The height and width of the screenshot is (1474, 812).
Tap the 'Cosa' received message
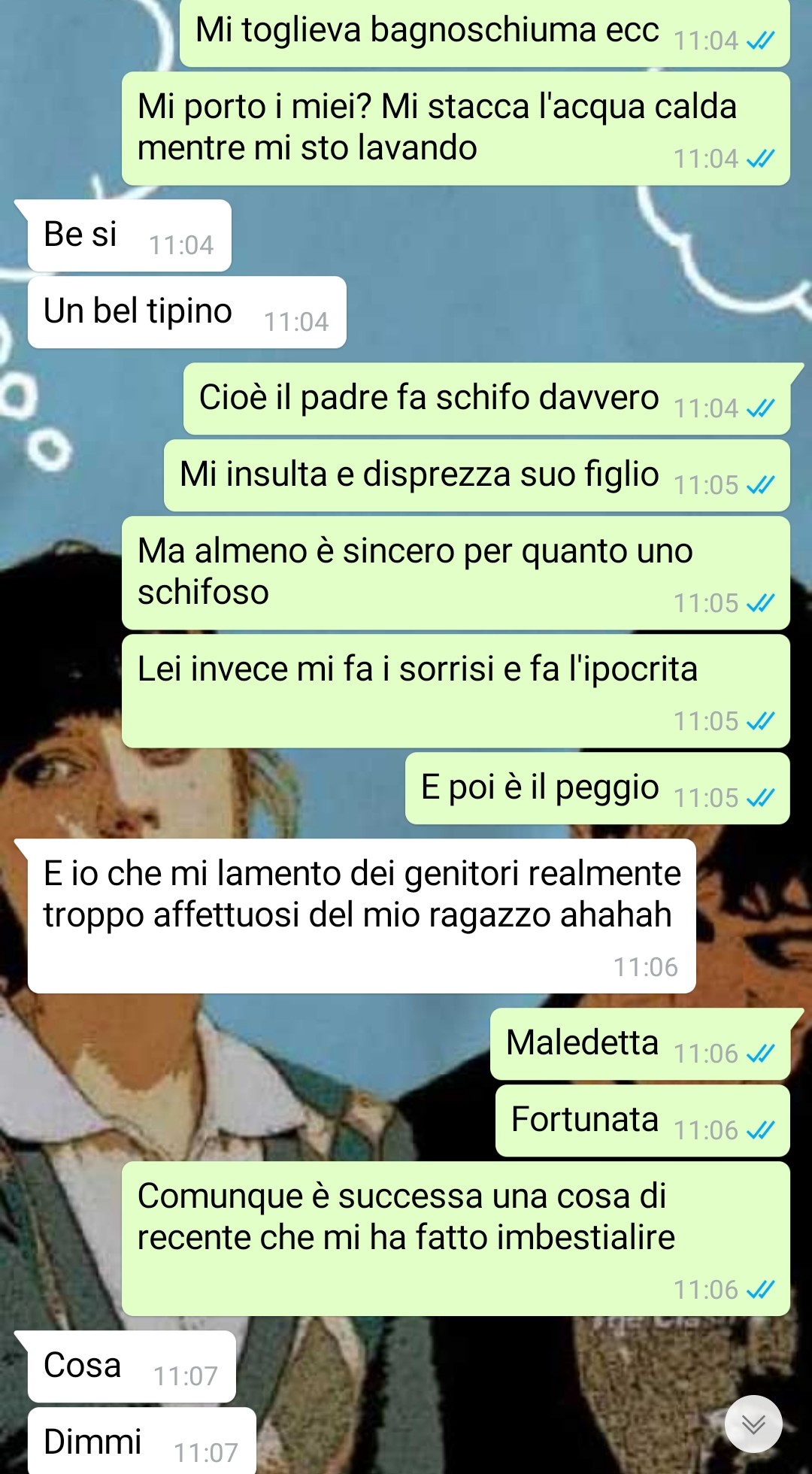[x=132, y=1366]
